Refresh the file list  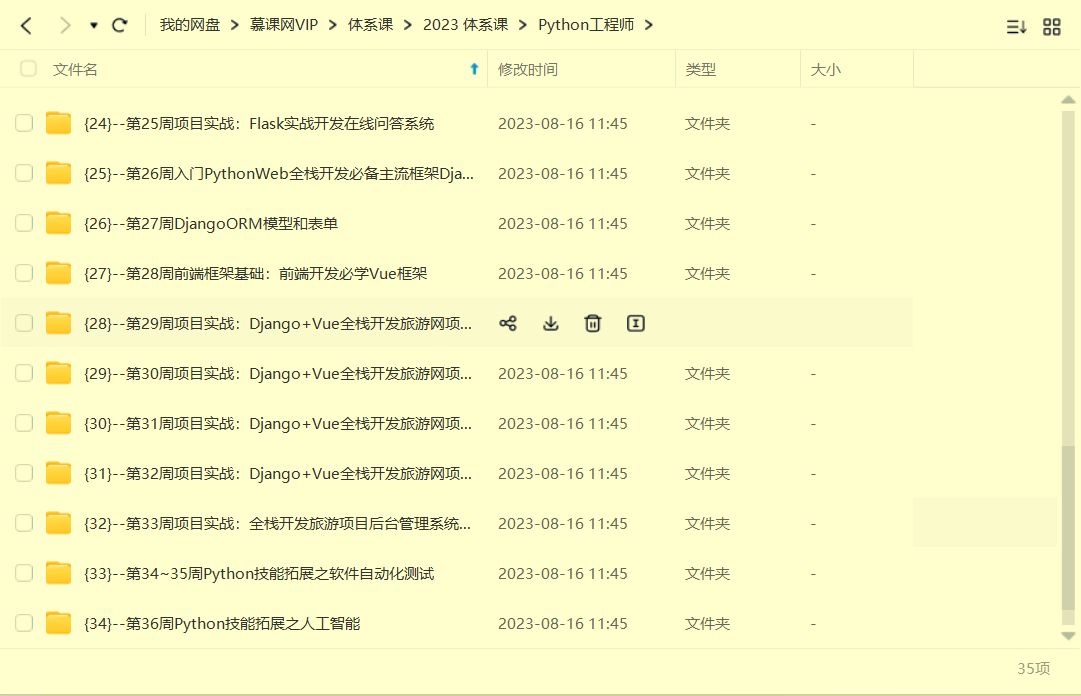point(120,25)
